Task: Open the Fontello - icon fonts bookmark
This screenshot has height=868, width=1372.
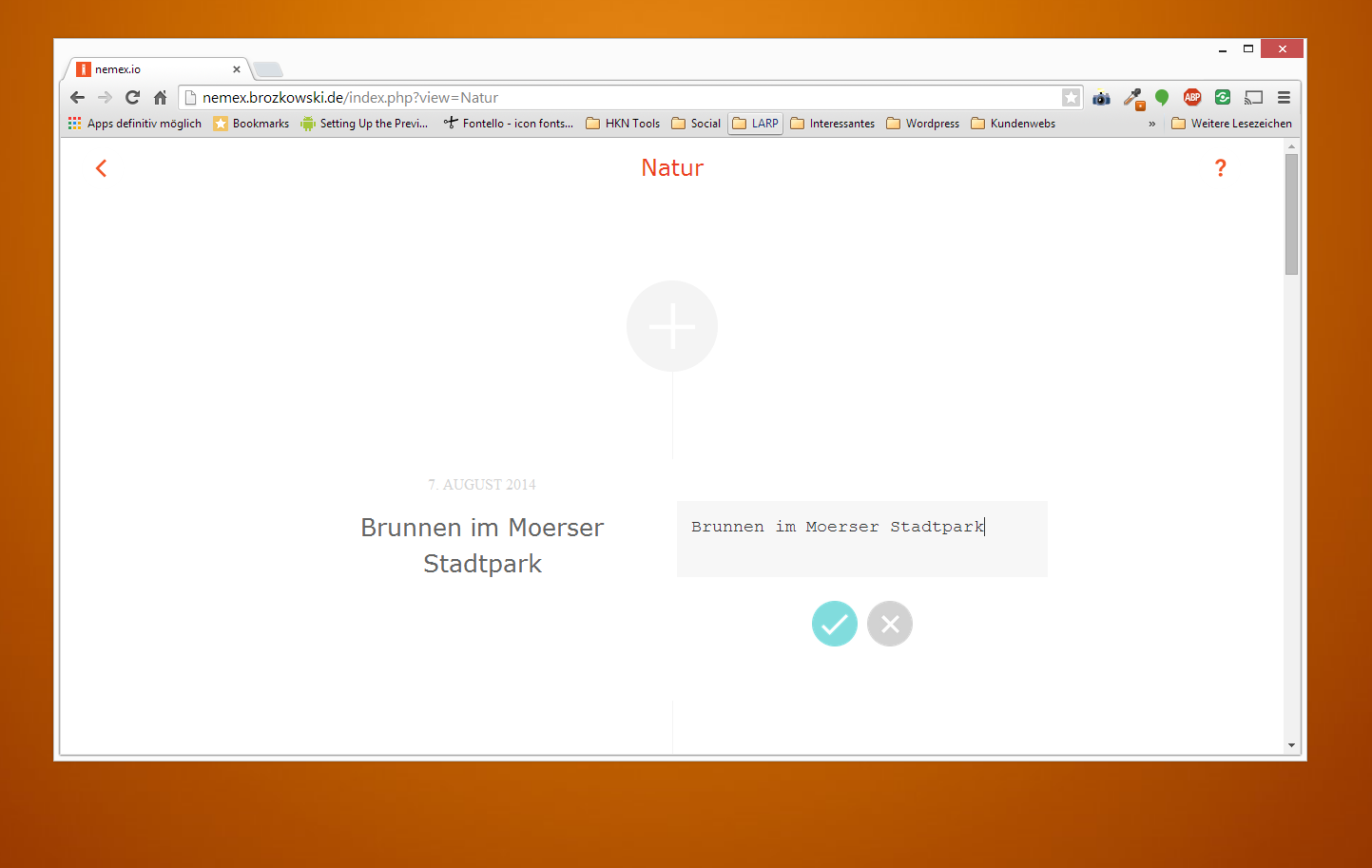Action: 509,124
